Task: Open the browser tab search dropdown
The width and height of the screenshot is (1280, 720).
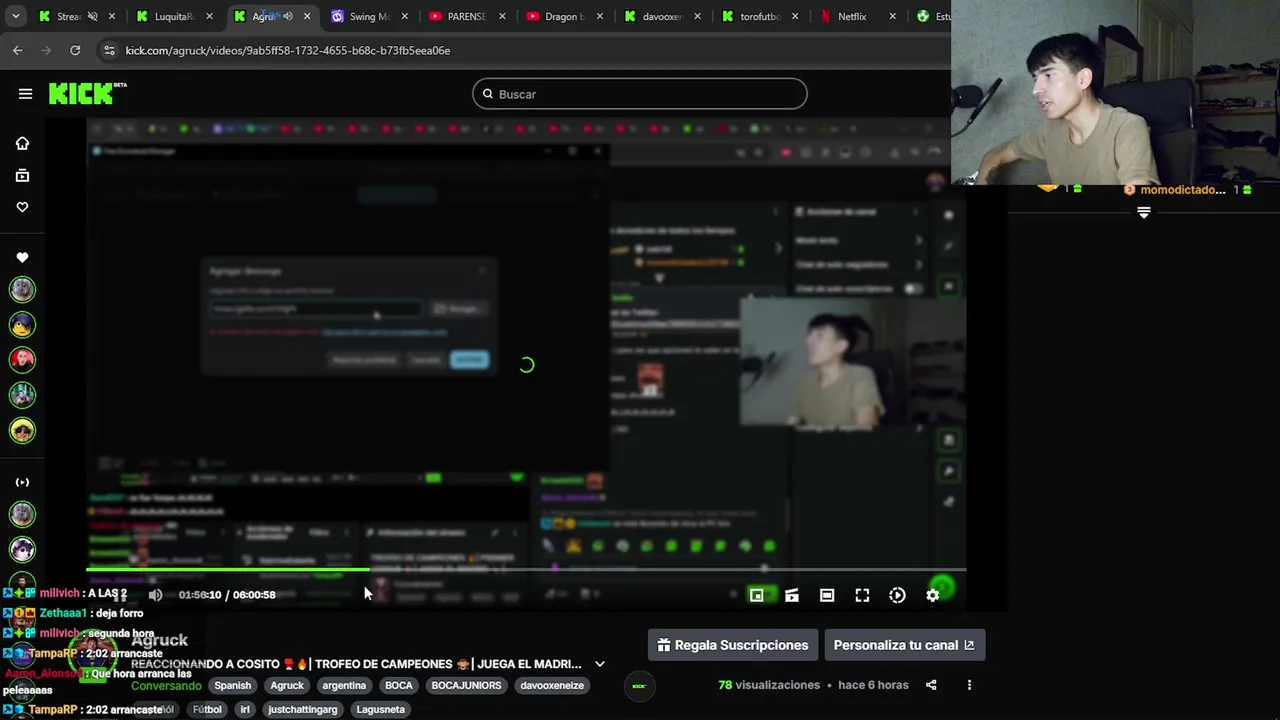Action: 15,16
